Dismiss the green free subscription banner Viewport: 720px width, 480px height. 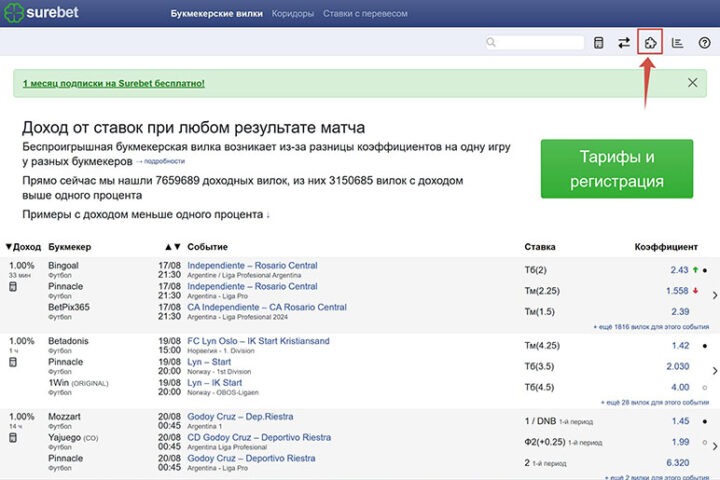tap(692, 83)
